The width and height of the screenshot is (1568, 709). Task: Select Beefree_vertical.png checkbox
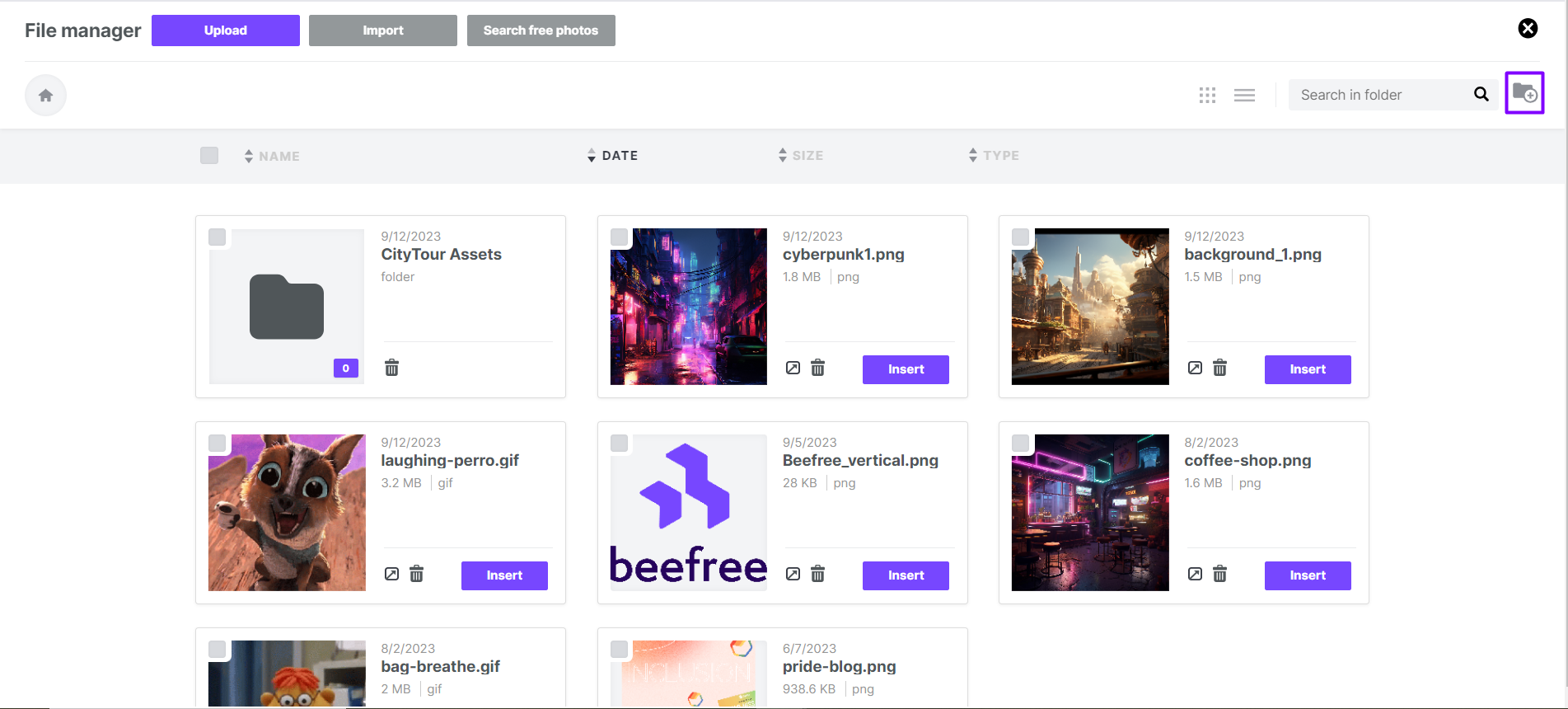tap(620, 444)
